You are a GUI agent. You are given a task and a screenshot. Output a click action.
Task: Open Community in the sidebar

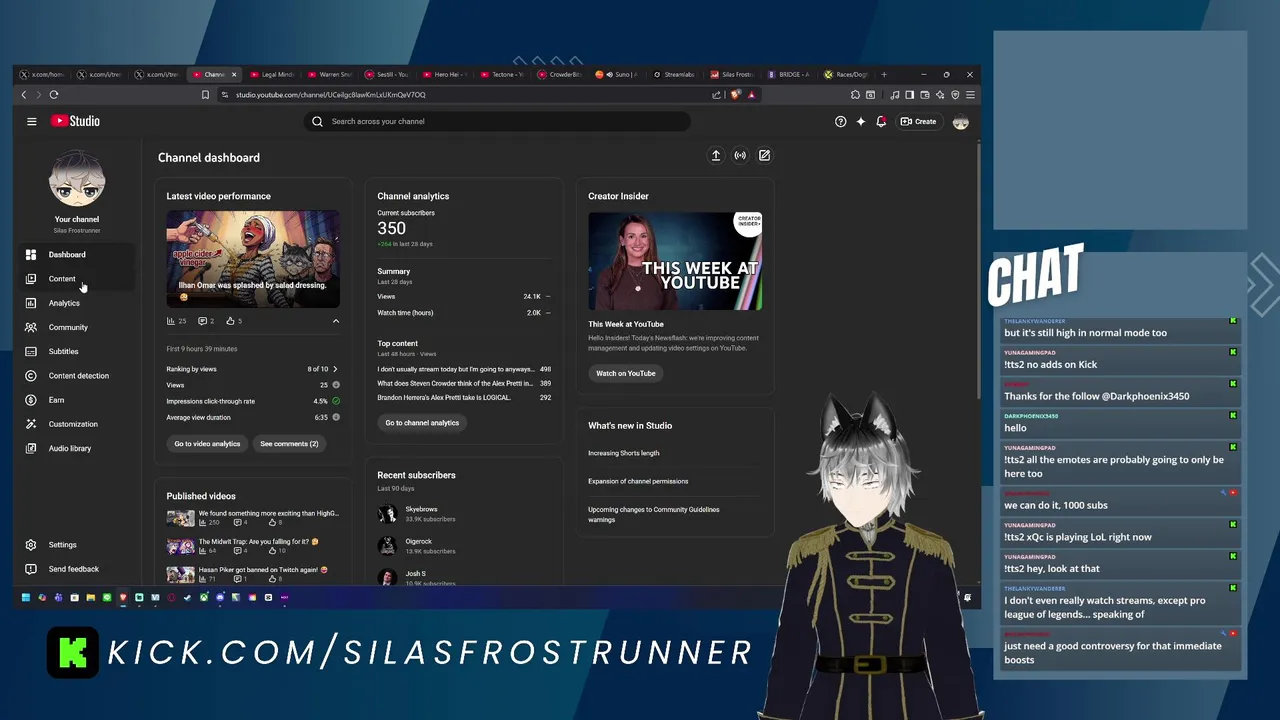(x=76, y=327)
